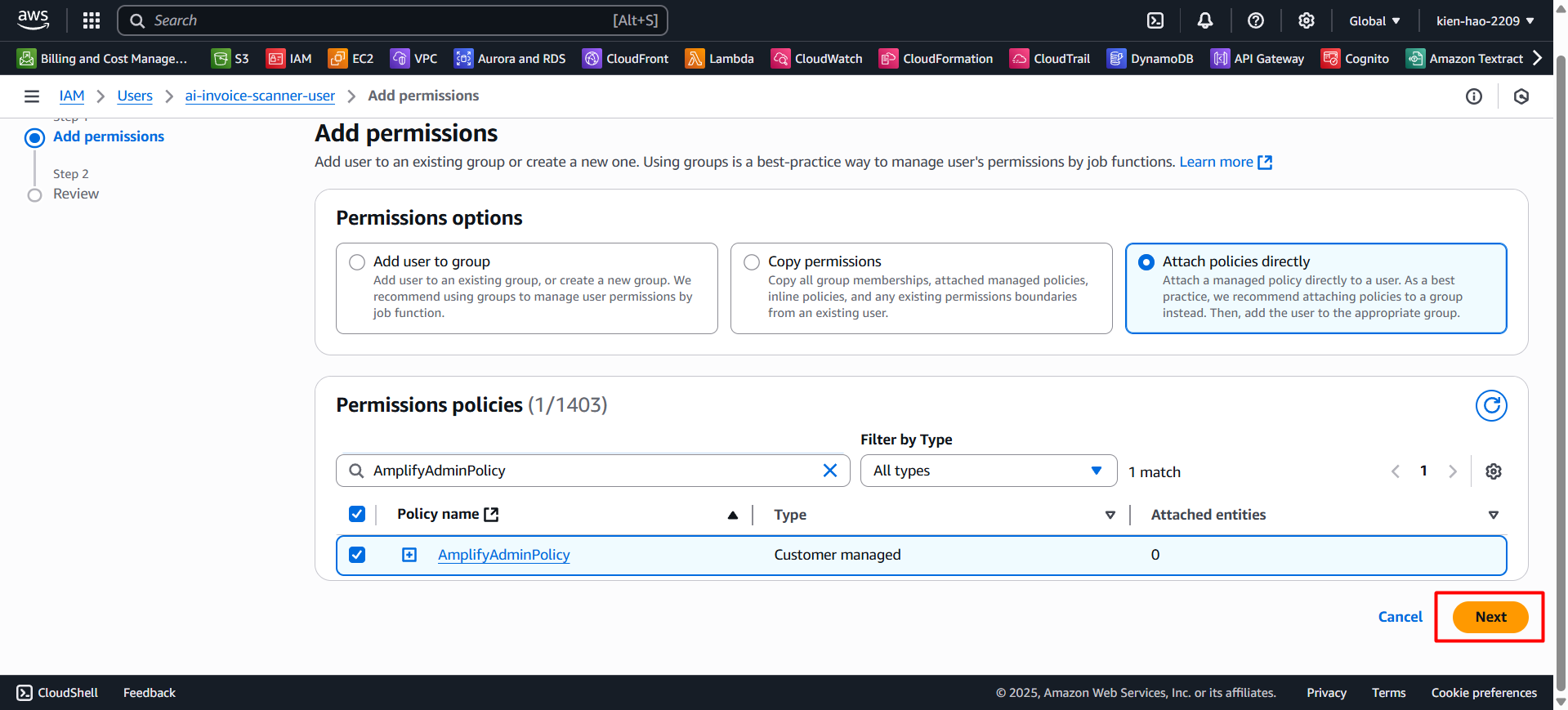Open the IAM service shortcut
The image size is (1568, 710).
[x=289, y=58]
